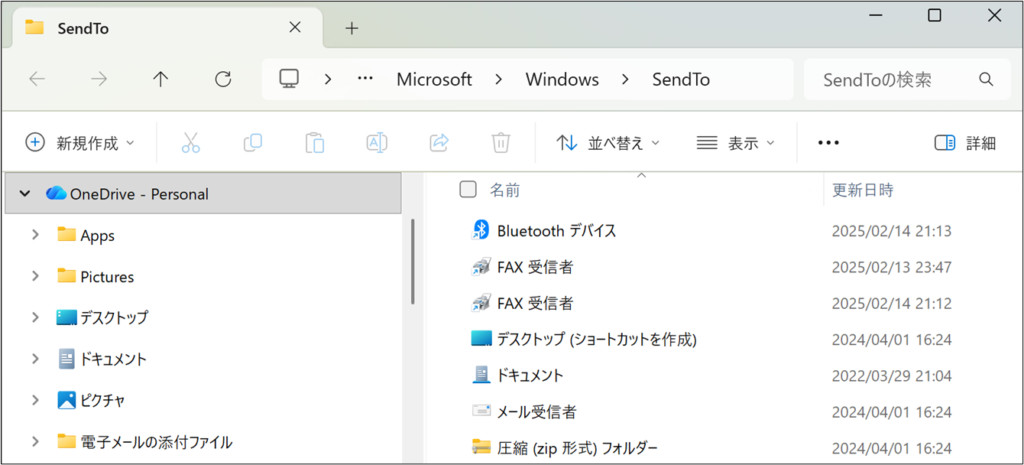
Task: Open the See more ellipsis menu
Action: coord(828,143)
